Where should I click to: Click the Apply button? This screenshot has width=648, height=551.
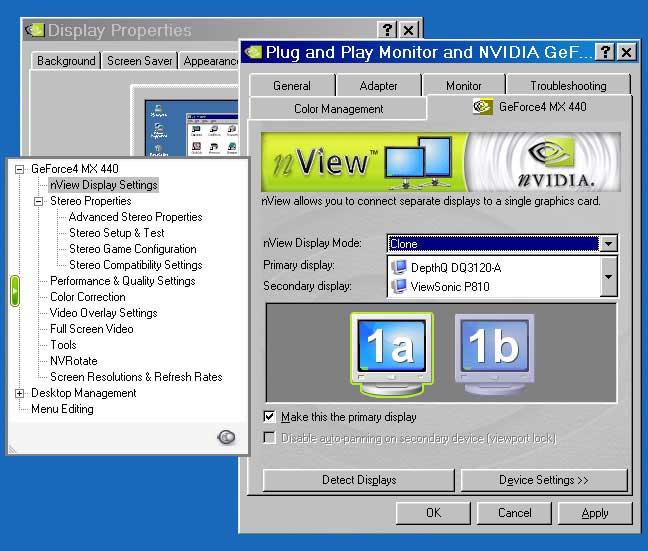(595, 513)
